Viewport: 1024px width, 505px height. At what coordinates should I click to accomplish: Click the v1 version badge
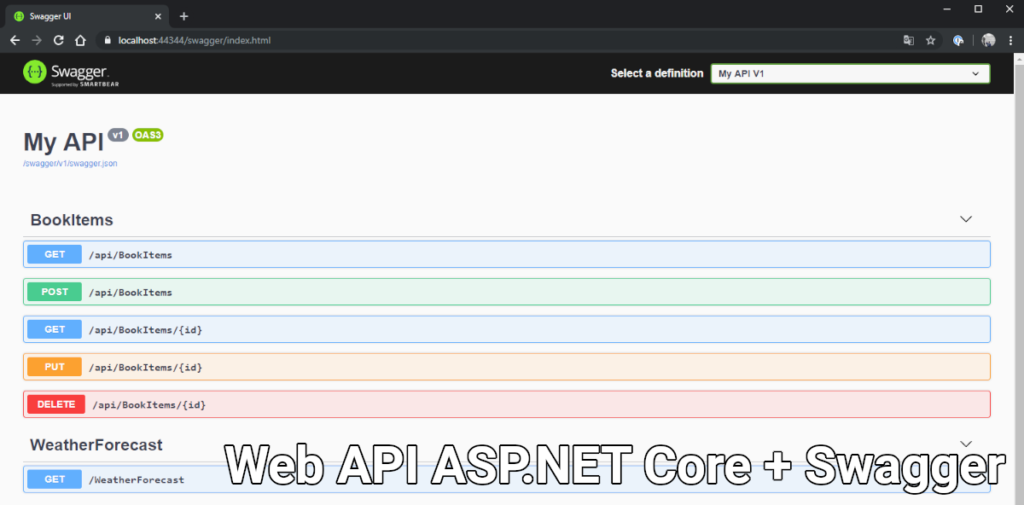pyautogui.click(x=118, y=135)
